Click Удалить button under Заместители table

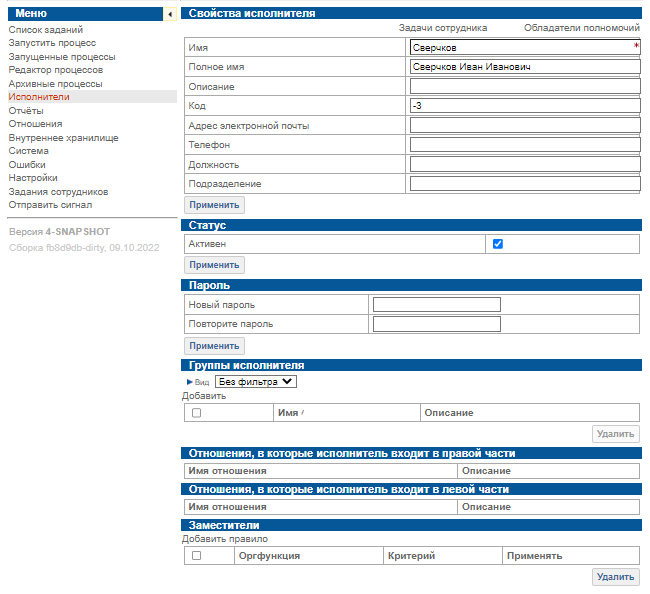(x=615, y=577)
